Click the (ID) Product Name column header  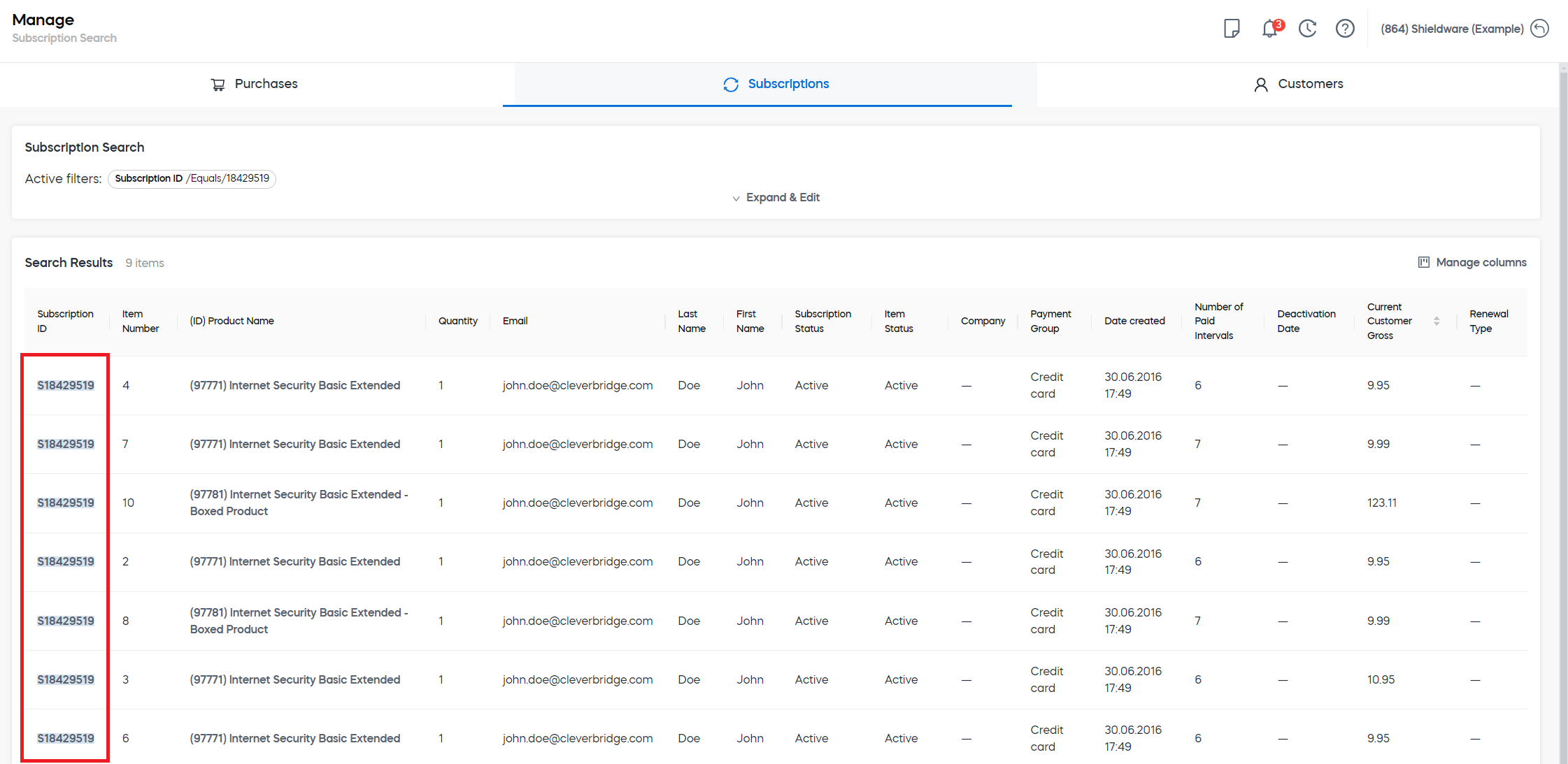tap(231, 321)
